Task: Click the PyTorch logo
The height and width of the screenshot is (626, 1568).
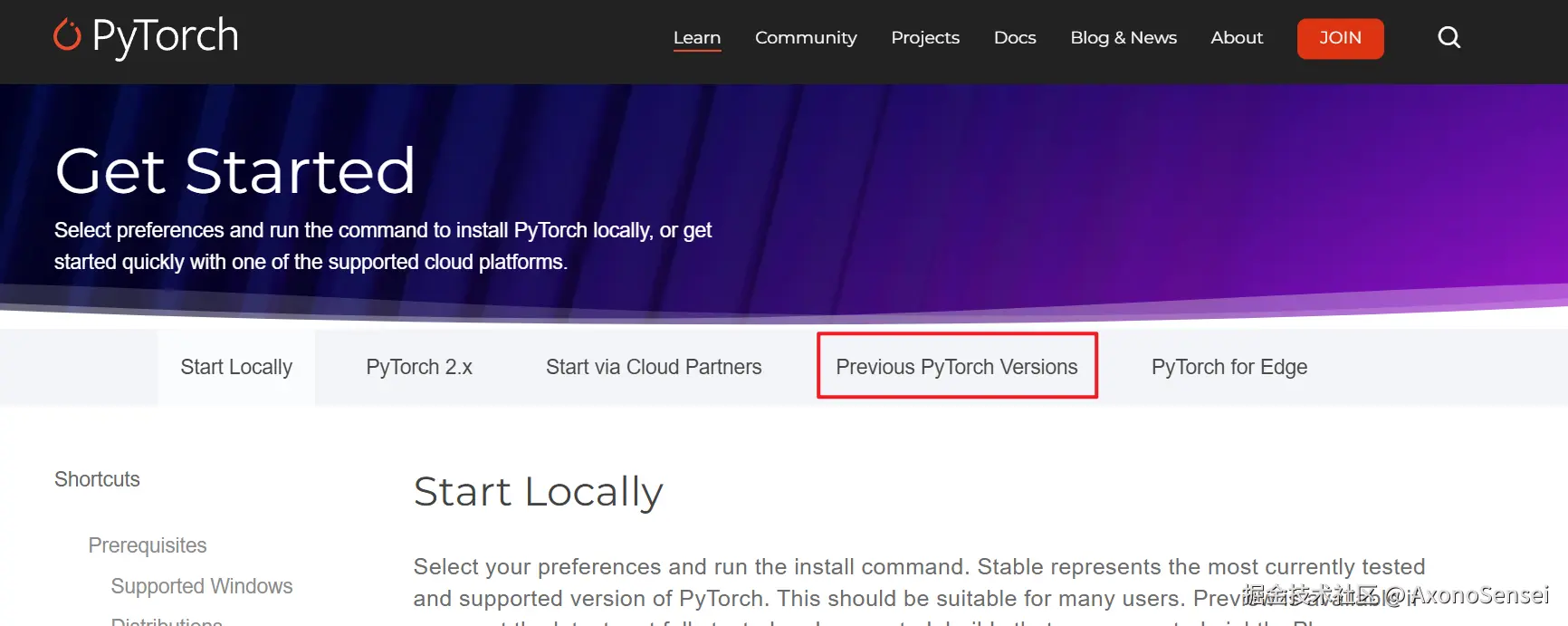Action: pos(146,36)
